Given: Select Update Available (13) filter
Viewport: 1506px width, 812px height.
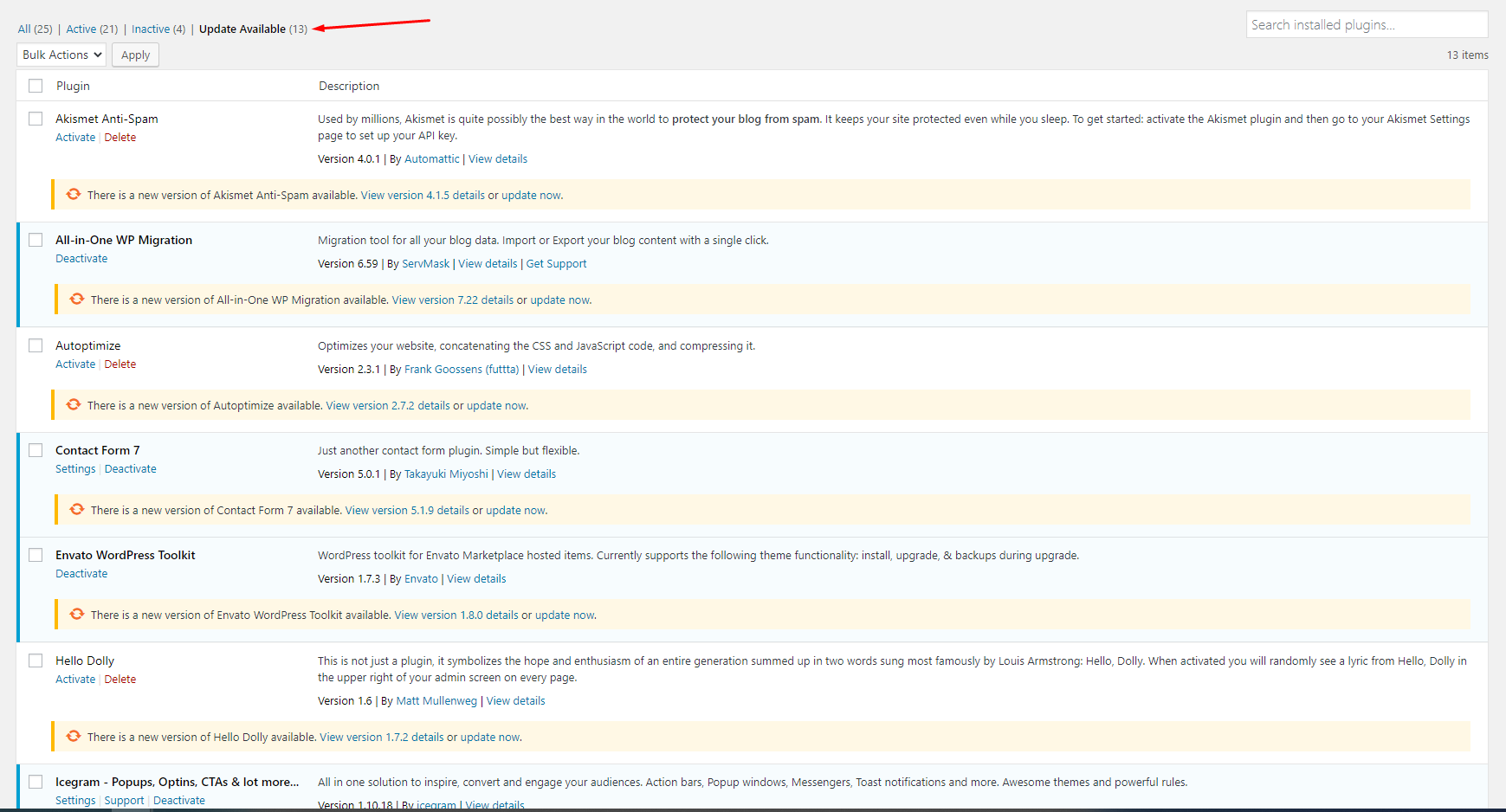Looking at the screenshot, I should (x=253, y=29).
